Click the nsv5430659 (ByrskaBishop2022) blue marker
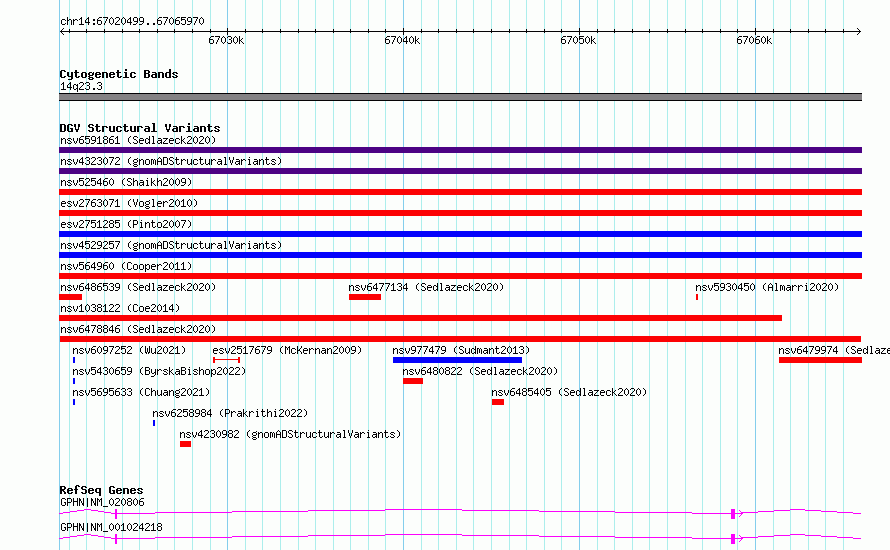890x550 pixels. pyautogui.click(x=74, y=381)
